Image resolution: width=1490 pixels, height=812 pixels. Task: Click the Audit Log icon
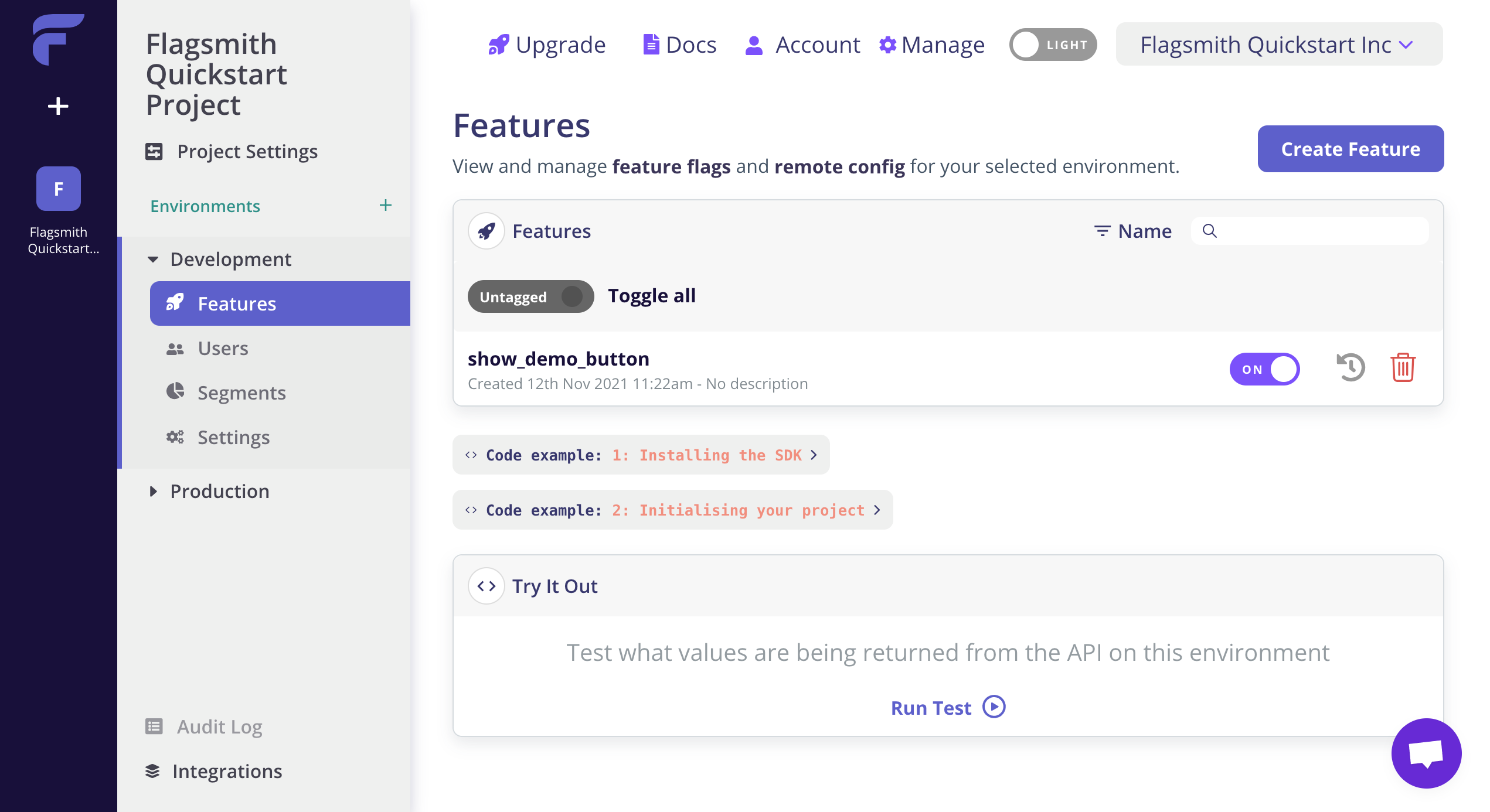click(x=154, y=726)
